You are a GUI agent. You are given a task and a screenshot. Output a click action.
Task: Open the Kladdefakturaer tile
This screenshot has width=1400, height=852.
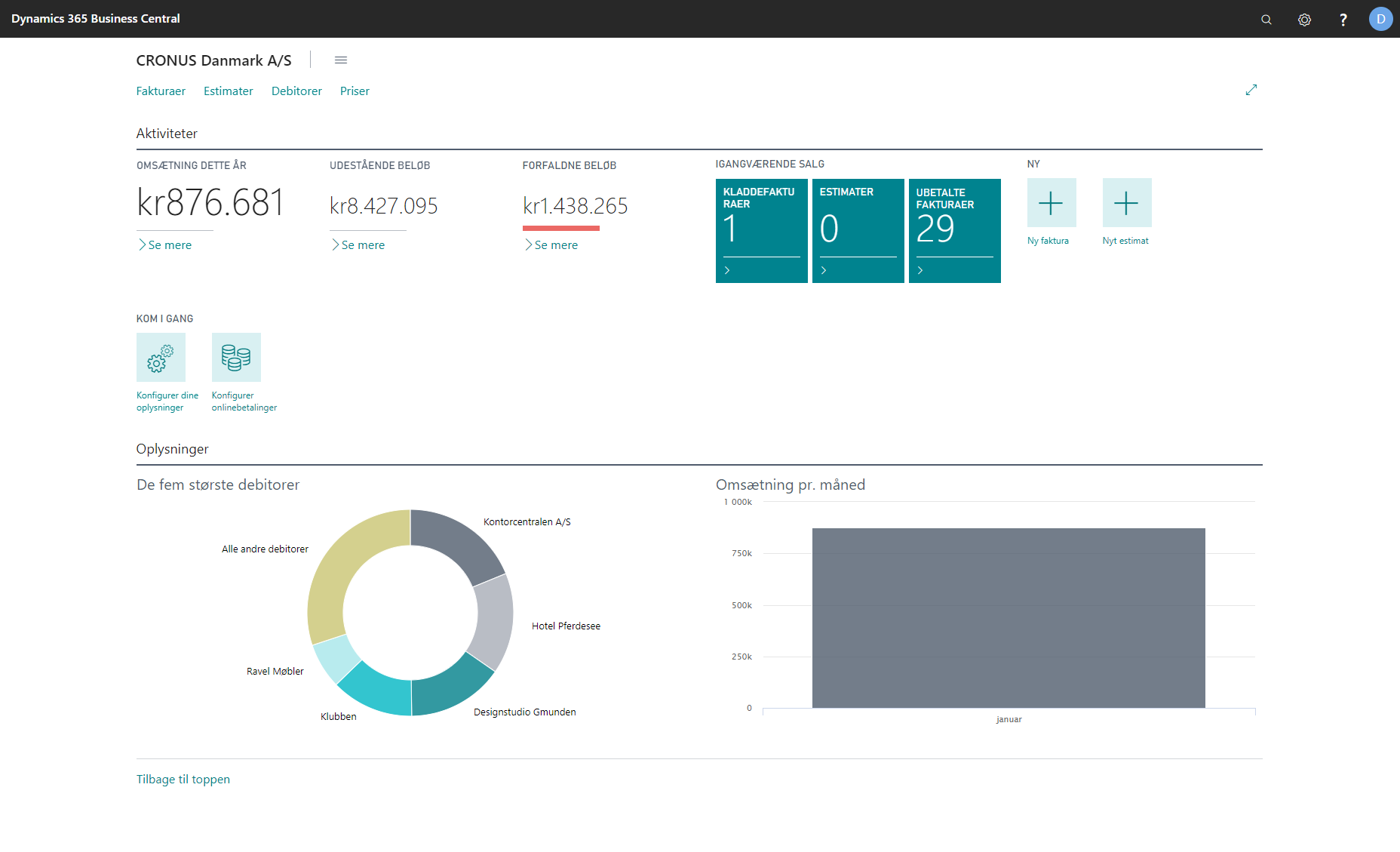click(x=762, y=231)
